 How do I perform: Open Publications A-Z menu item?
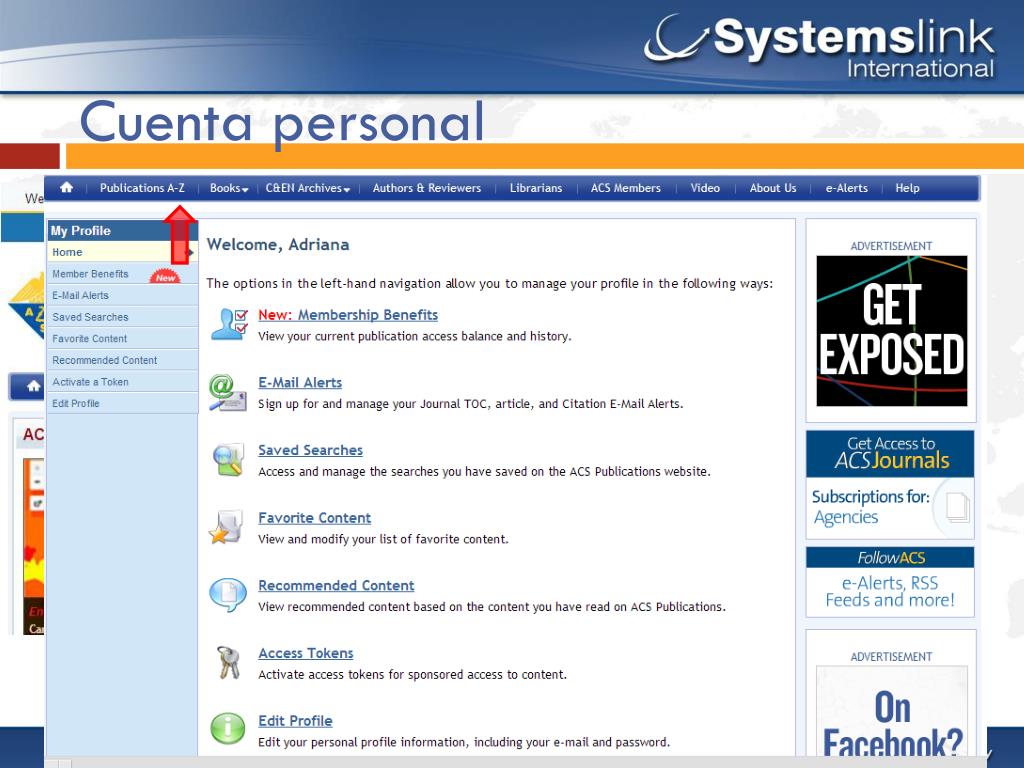142,188
